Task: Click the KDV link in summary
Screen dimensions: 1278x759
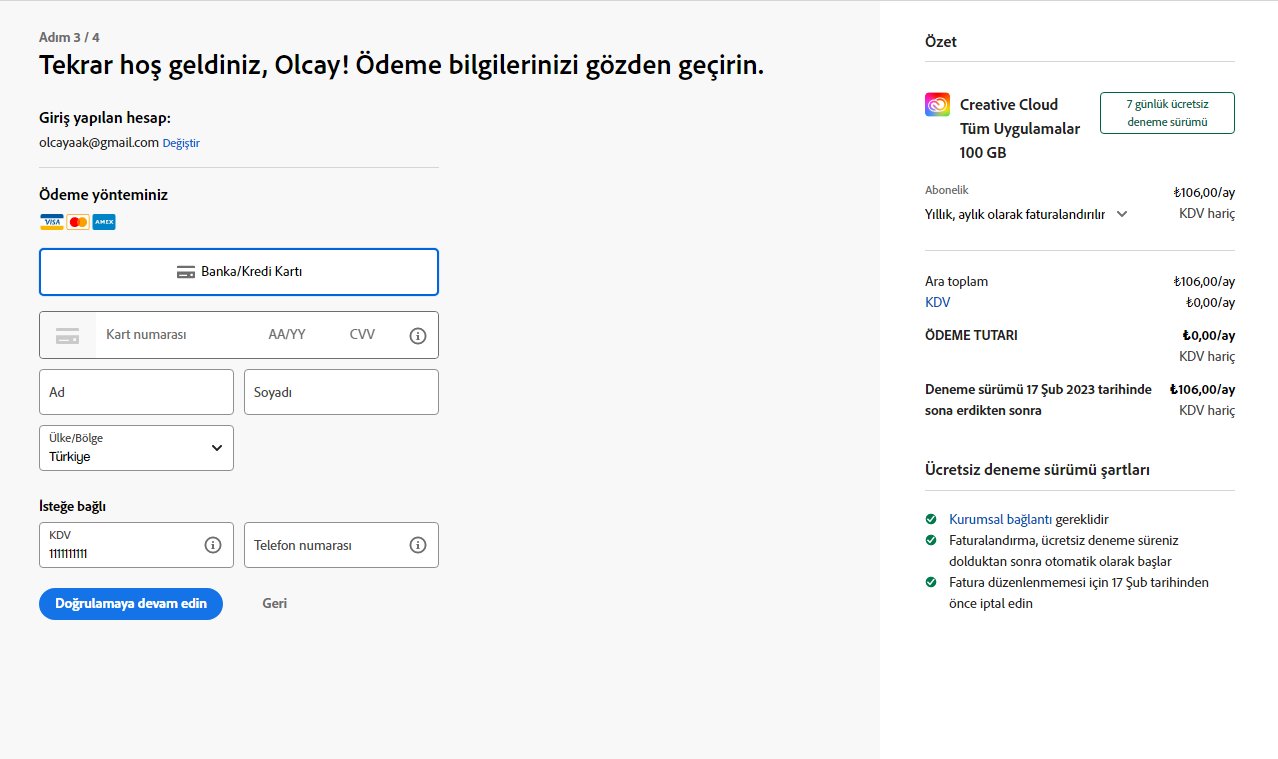Action: coord(937,302)
